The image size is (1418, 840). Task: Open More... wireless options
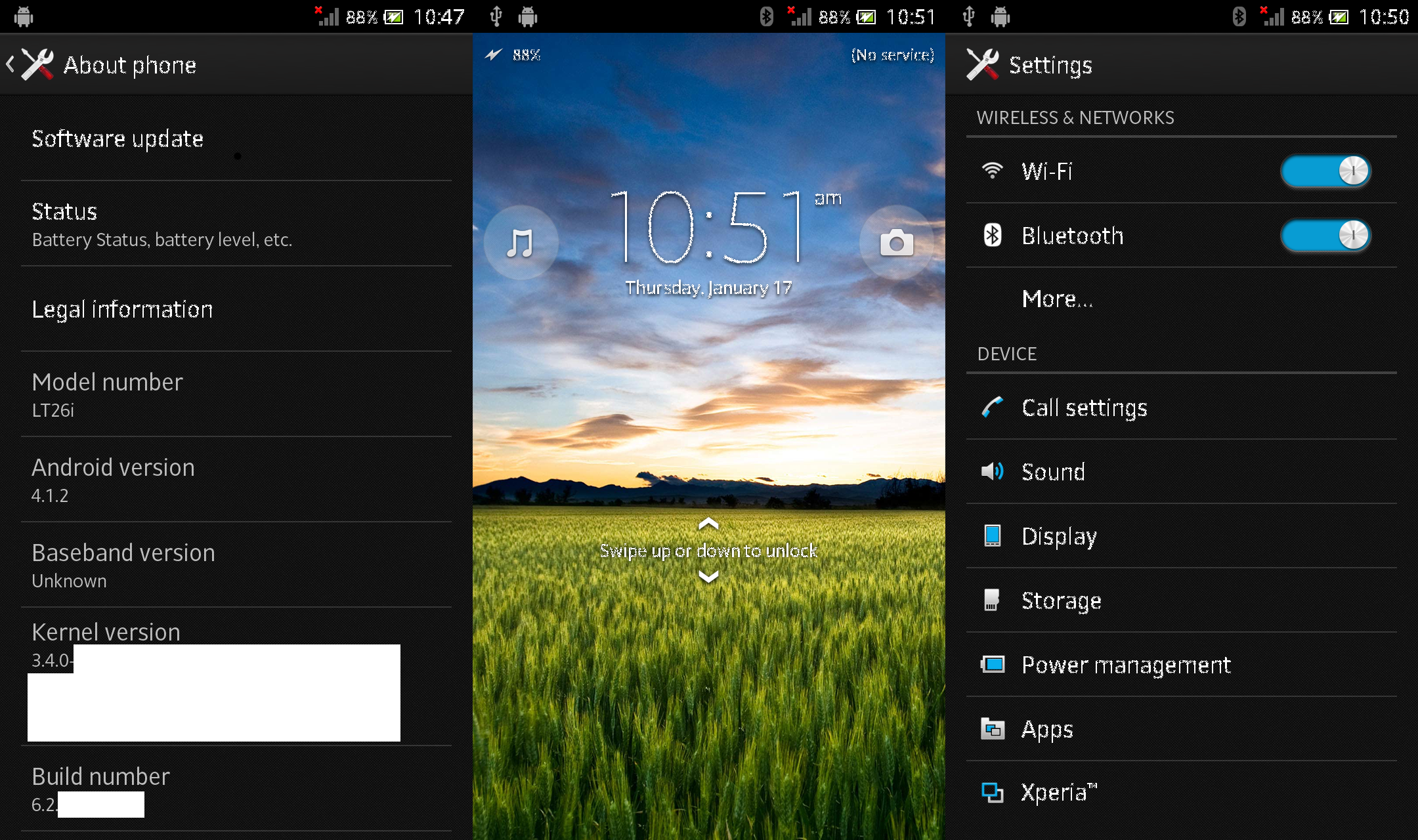pos(1182,299)
